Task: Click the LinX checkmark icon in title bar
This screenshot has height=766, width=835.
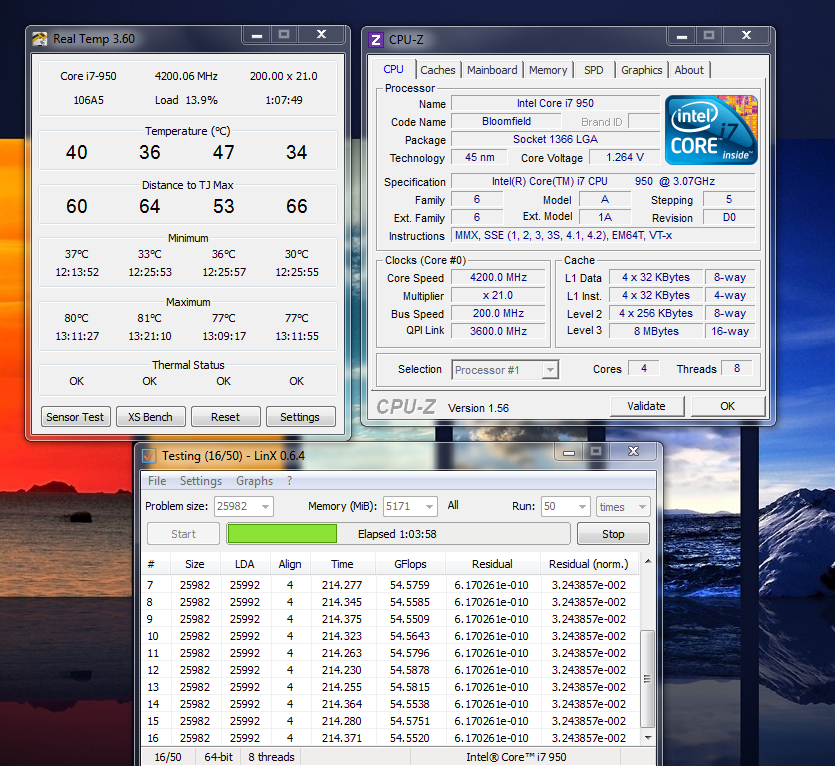Action: [x=149, y=456]
